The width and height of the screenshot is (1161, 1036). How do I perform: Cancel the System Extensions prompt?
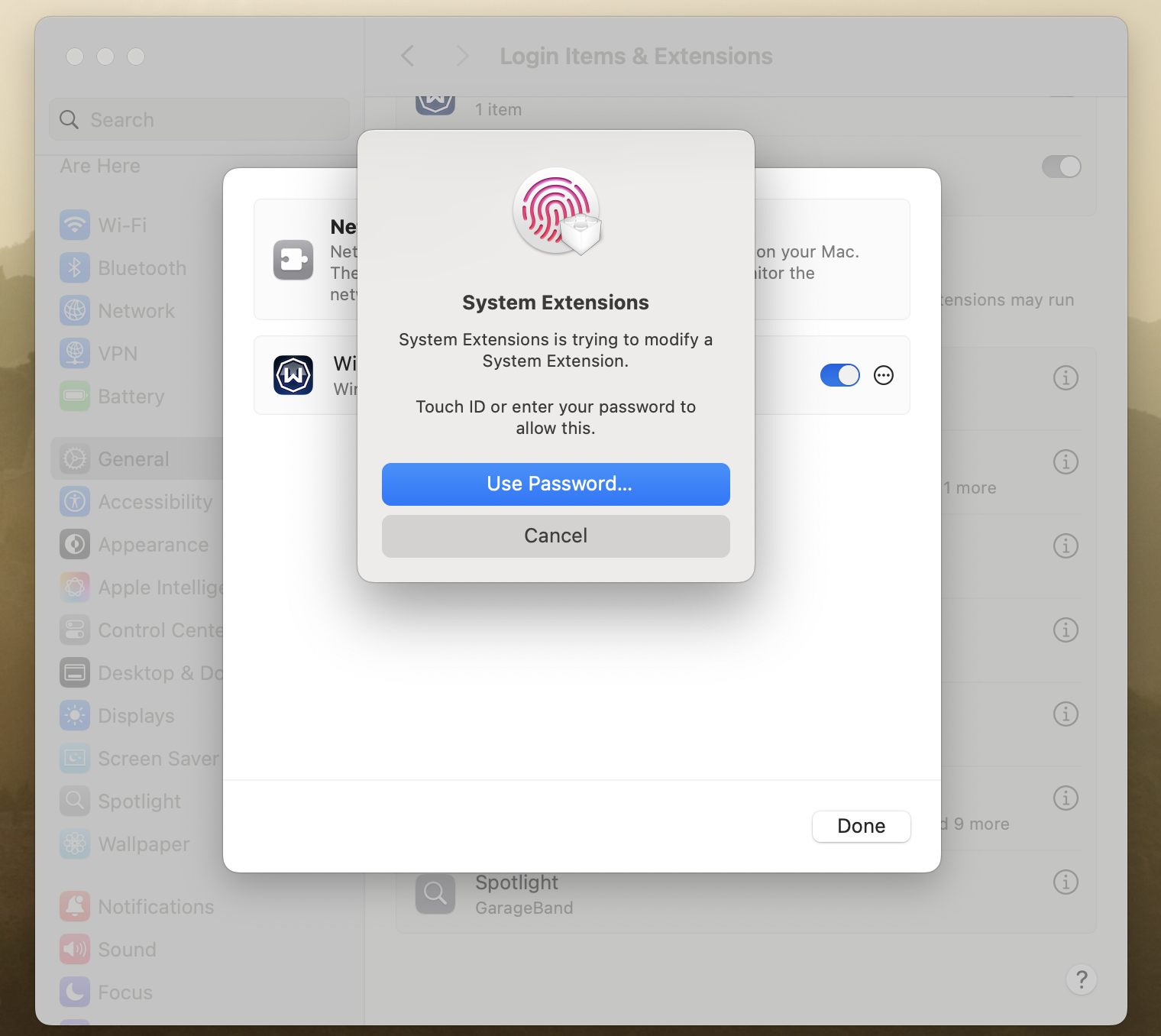click(555, 536)
